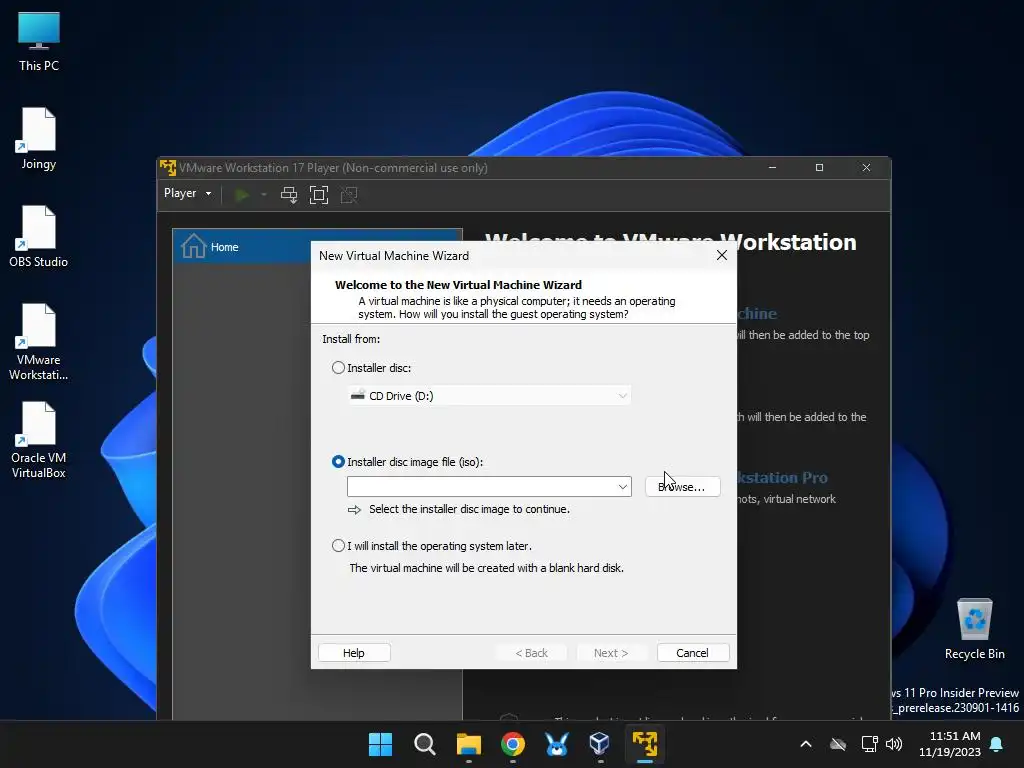Open the notifications bell icon
Screen dimensions: 1024x768
click(997, 744)
